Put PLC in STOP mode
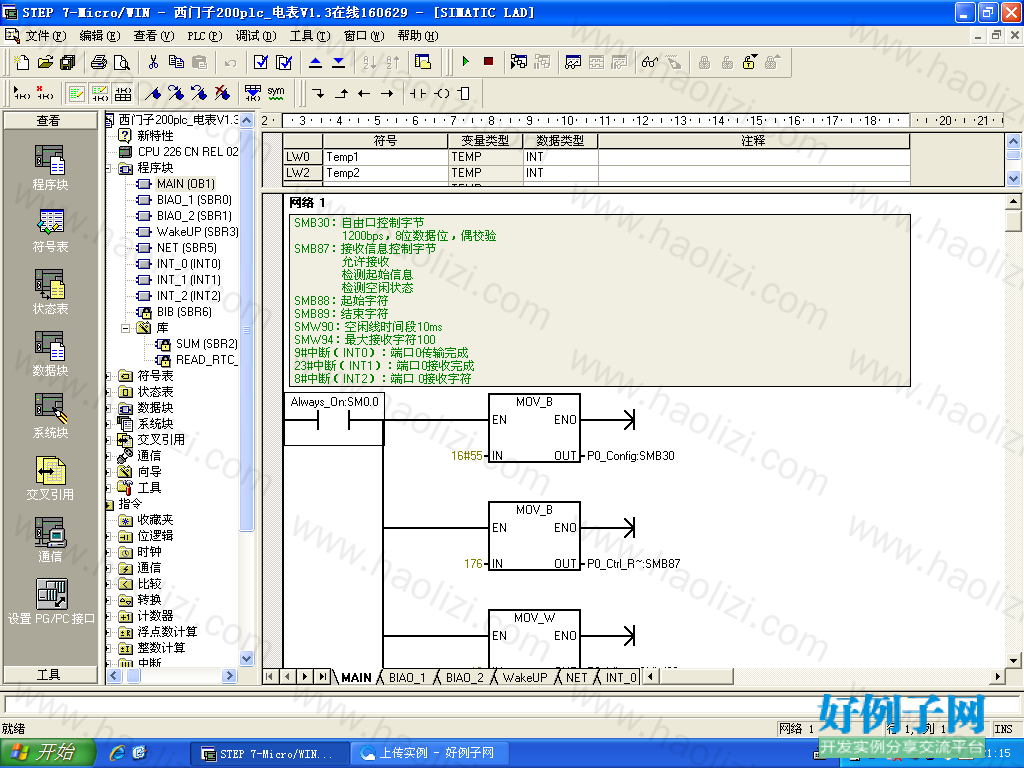This screenshot has width=1024, height=768. click(488, 61)
